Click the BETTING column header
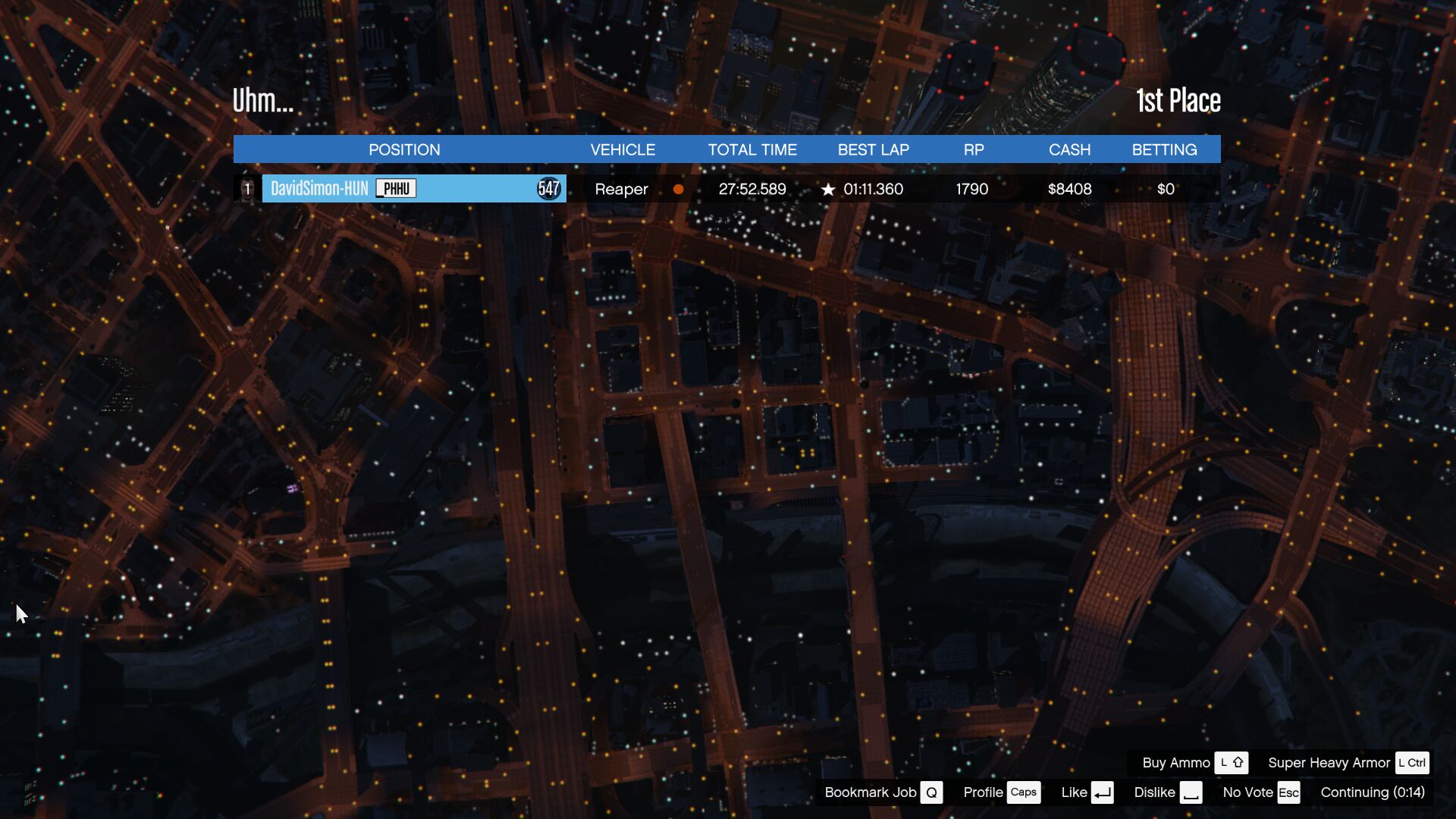1456x819 pixels. (x=1164, y=150)
